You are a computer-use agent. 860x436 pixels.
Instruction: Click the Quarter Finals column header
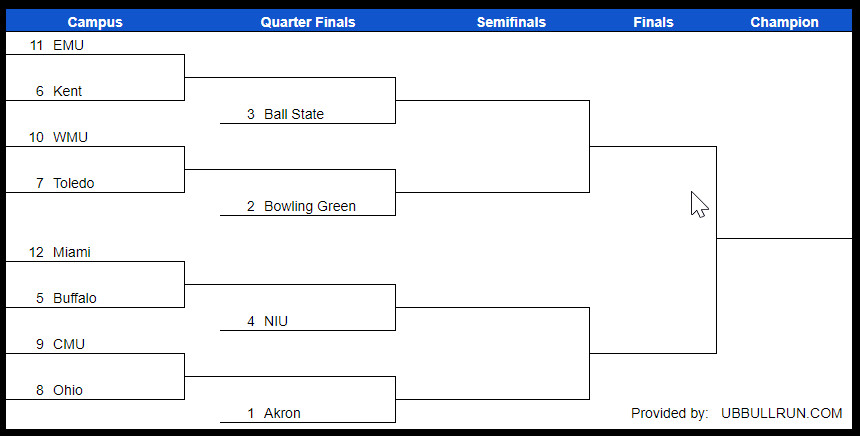click(307, 22)
